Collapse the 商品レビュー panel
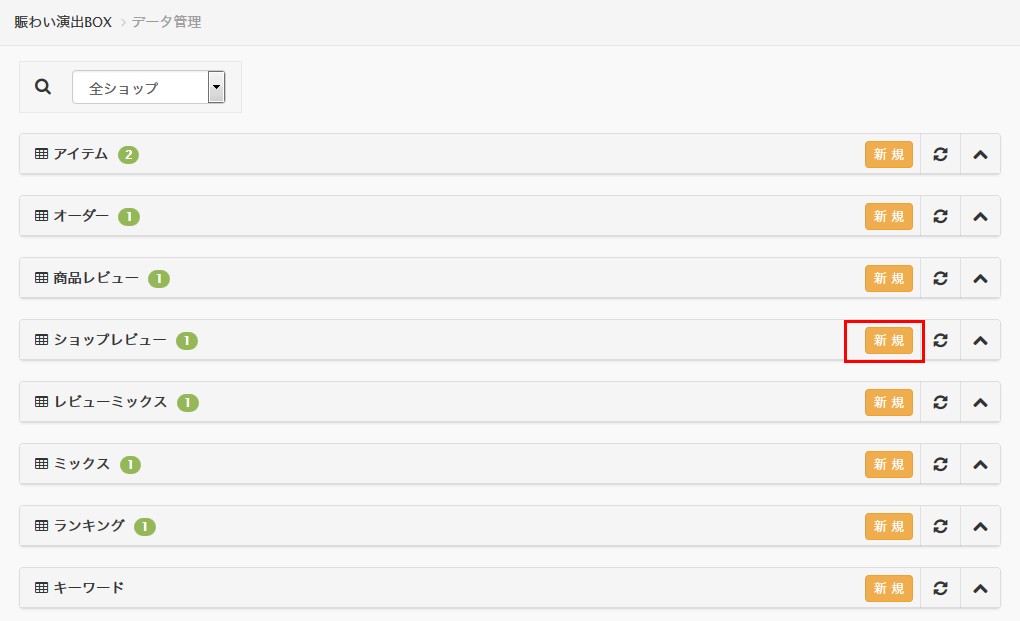1020x621 pixels. click(x=980, y=278)
